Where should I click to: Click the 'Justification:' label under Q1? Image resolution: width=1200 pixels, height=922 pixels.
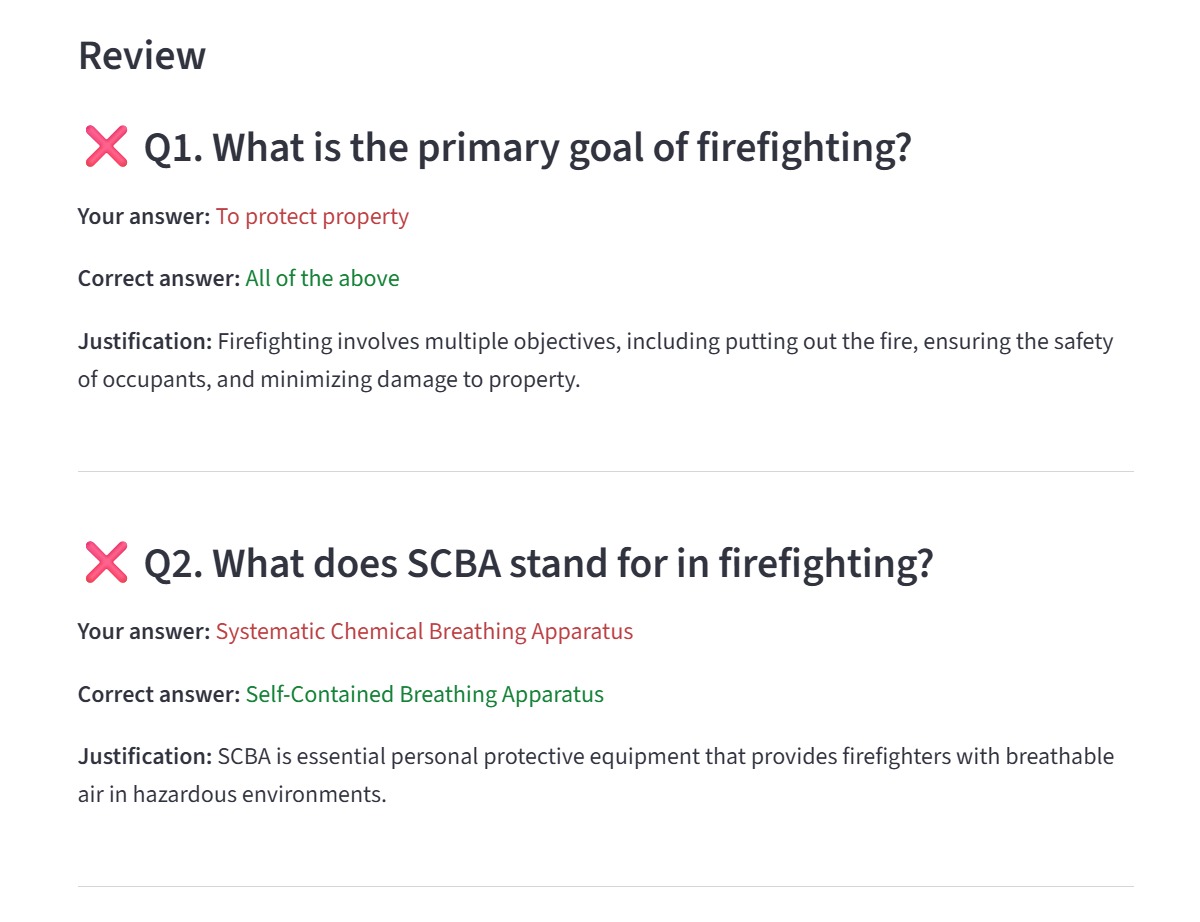pyautogui.click(x=145, y=342)
